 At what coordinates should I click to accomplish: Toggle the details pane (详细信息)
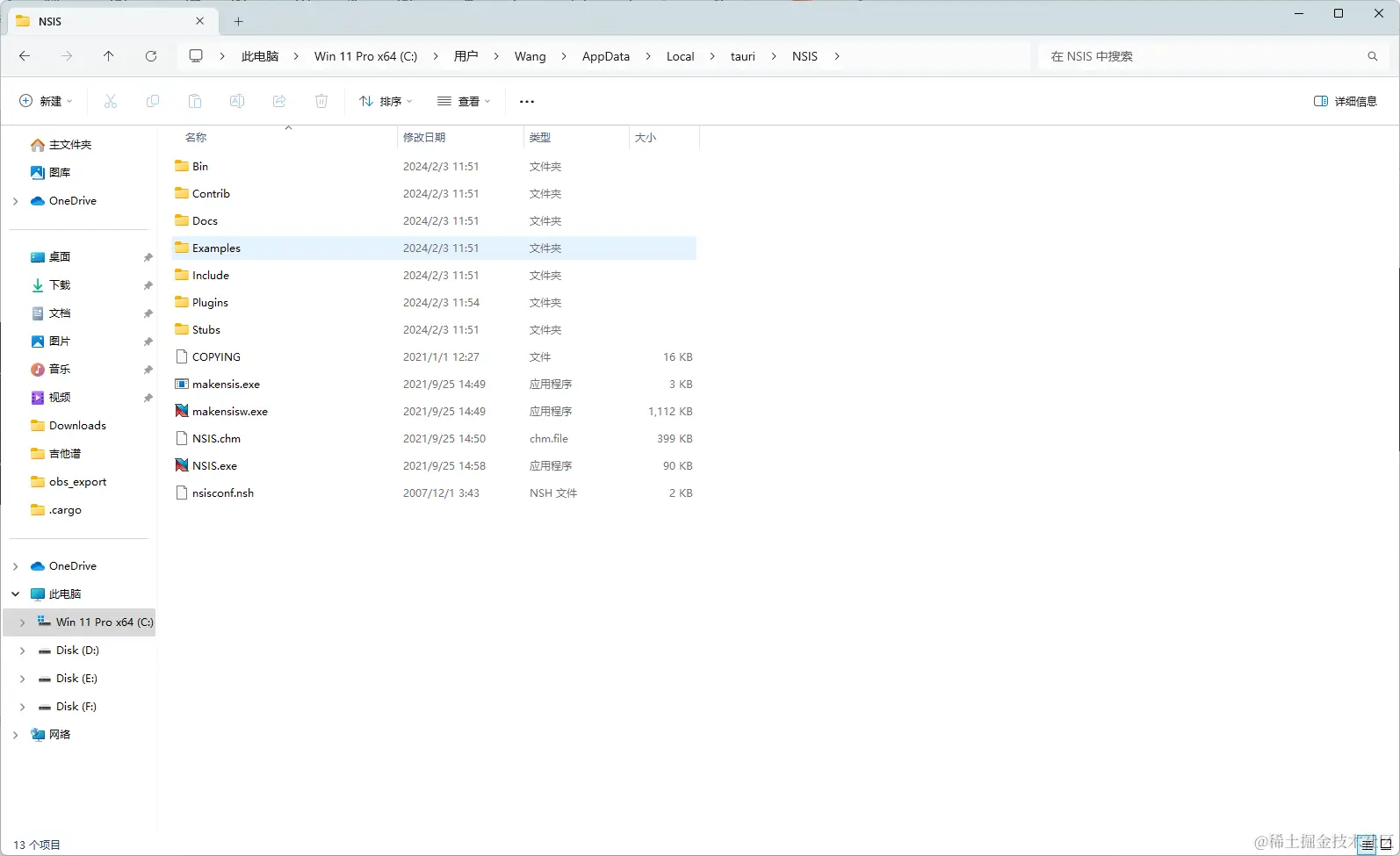click(1345, 101)
